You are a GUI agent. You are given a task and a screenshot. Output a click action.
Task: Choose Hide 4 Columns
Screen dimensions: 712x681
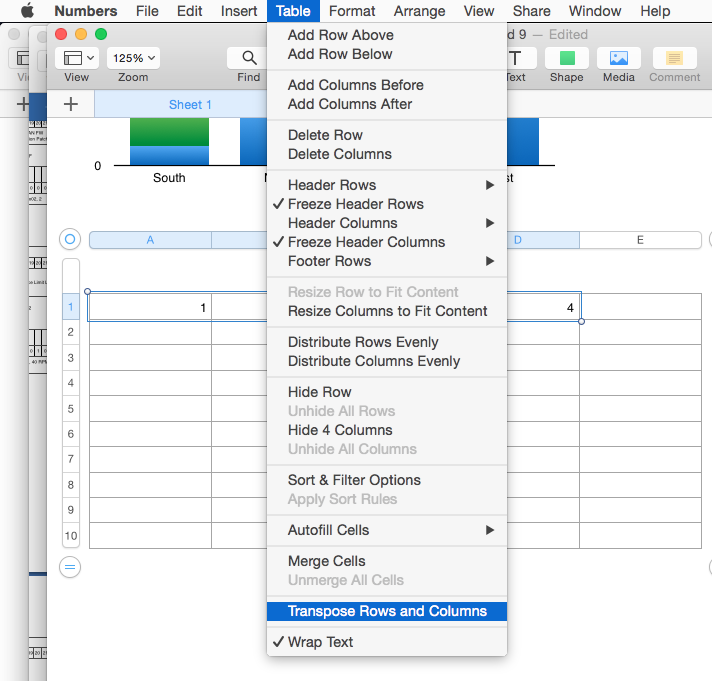387,430
